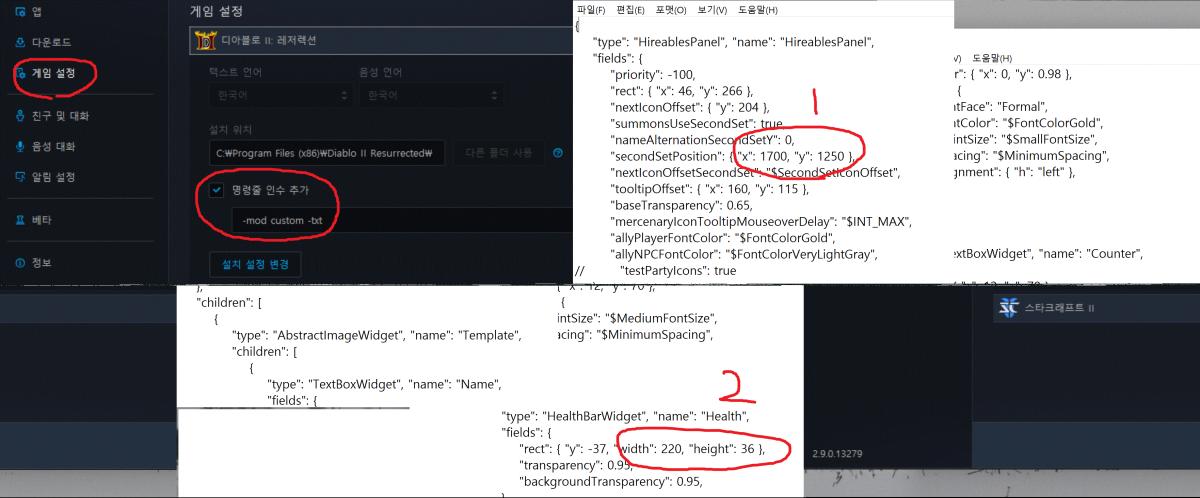Click the 설치 설정 변경 button
Image resolution: width=1200 pixels, height=498 pixels.
click(255, 263)
